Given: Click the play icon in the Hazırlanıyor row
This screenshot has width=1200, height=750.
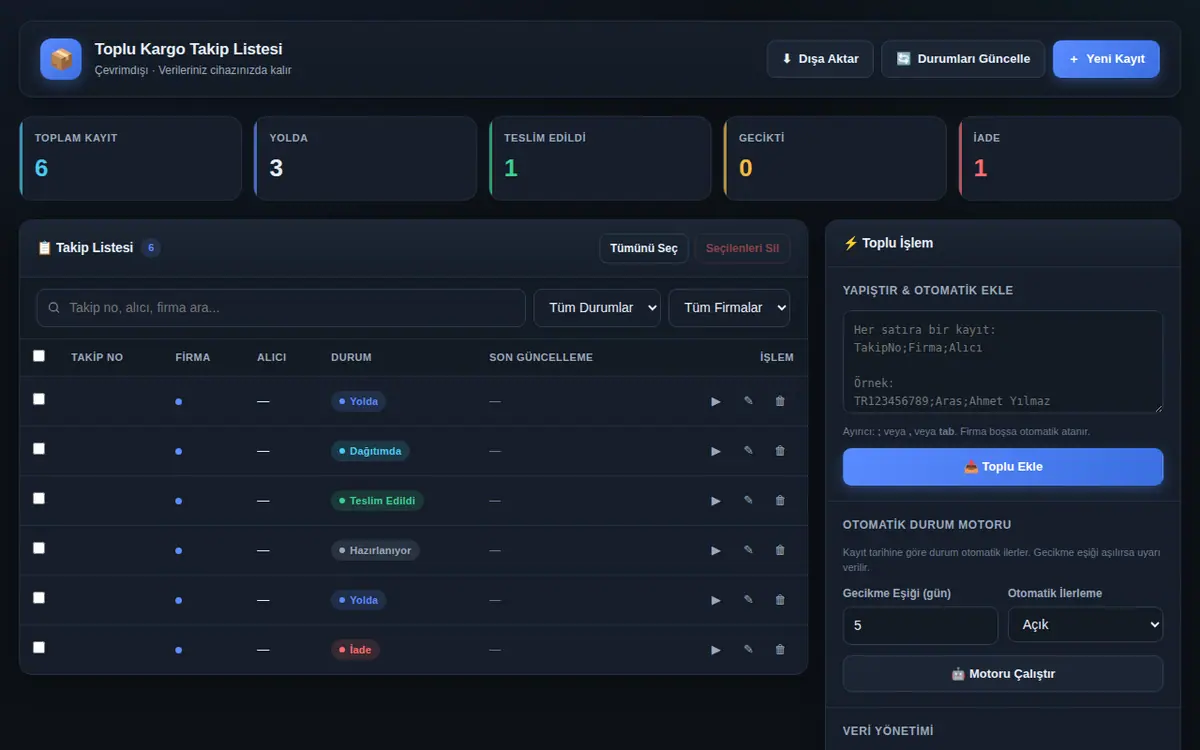Looking at the screenshot, I should [x=716, y=550].
